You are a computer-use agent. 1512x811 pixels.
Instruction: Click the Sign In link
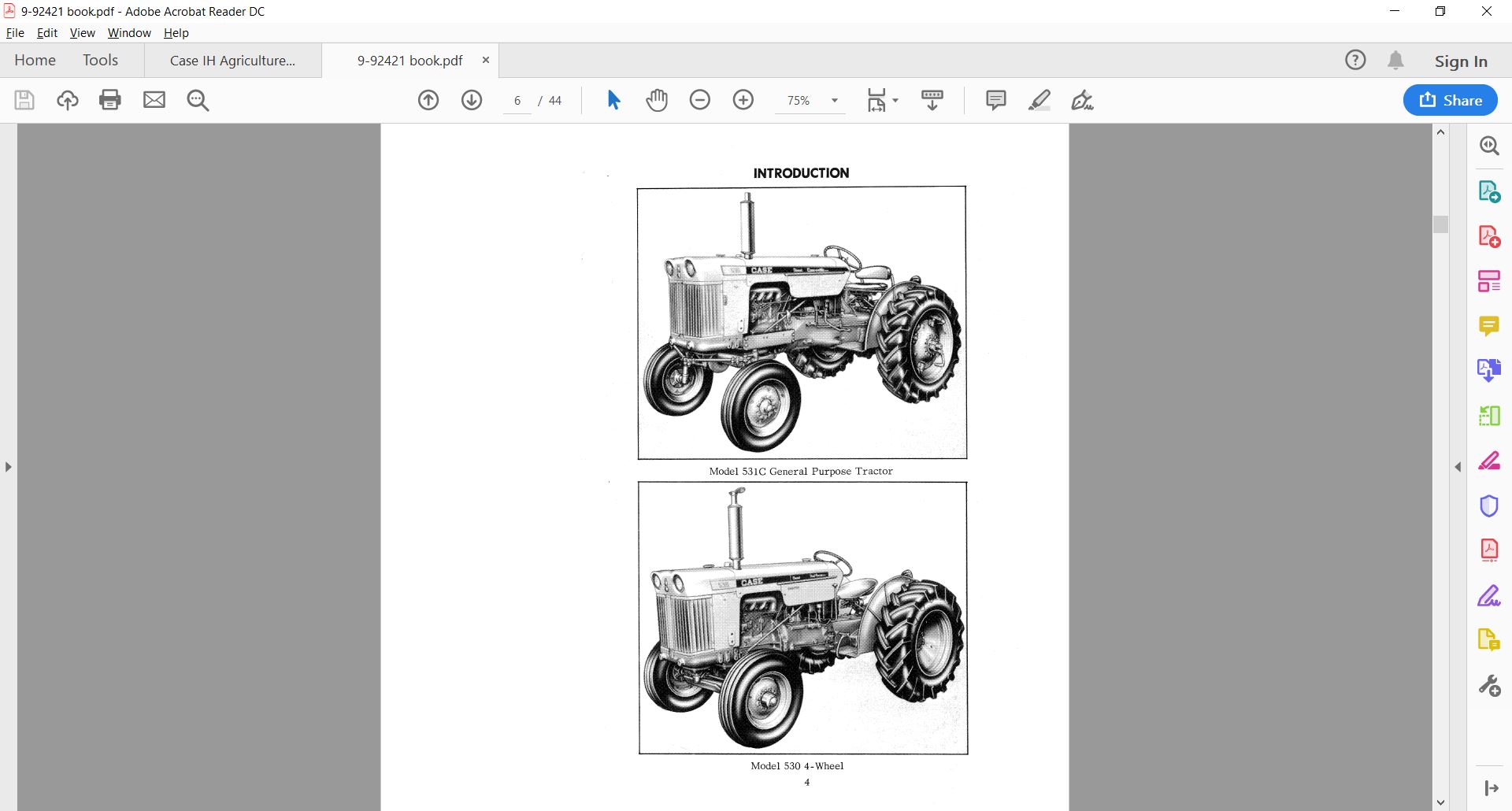click(x=1461, y=61)
